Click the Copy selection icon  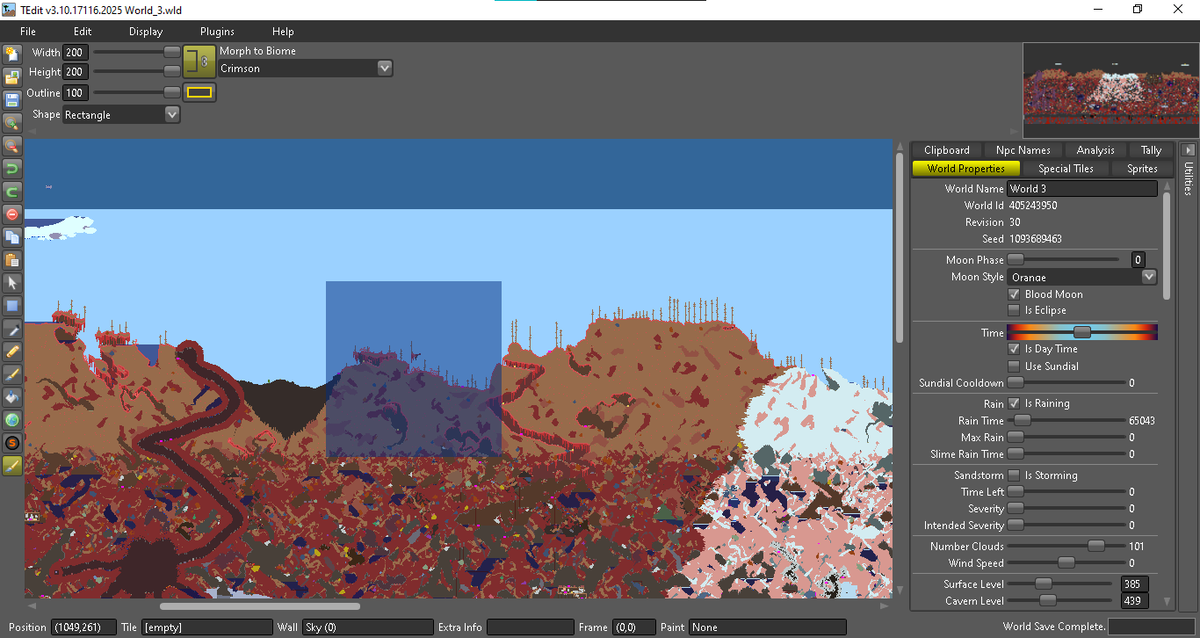pos(12,237)
